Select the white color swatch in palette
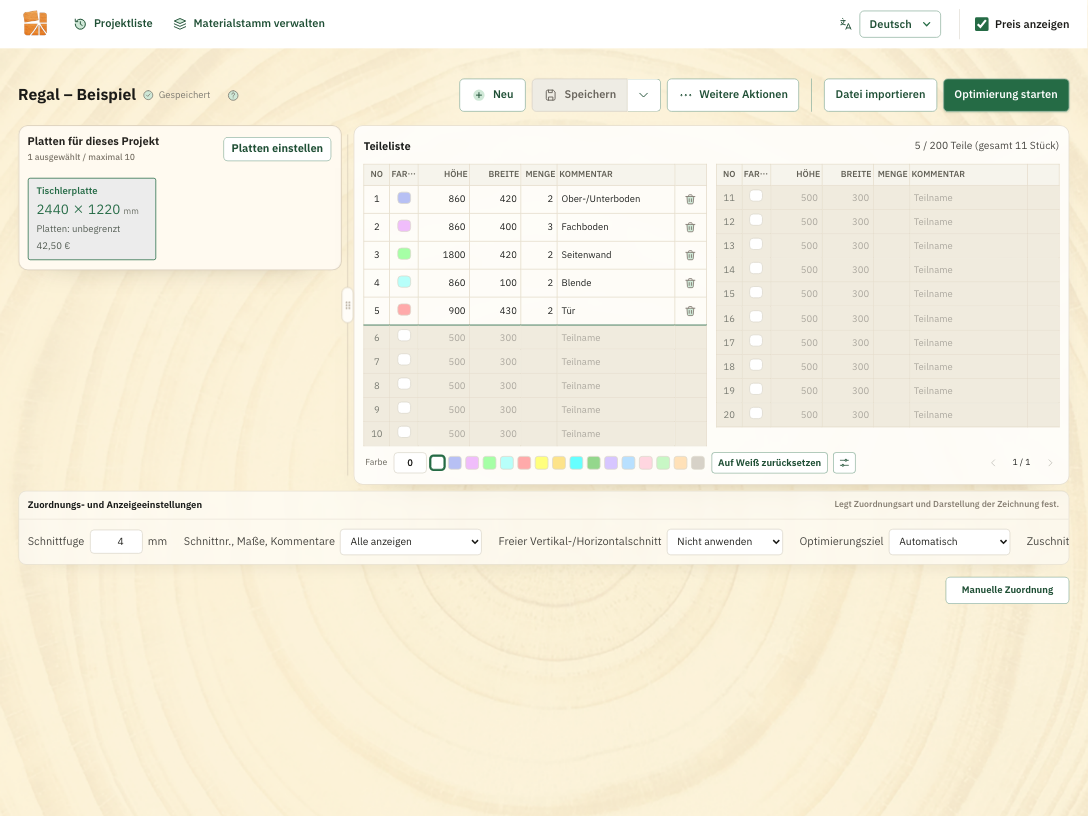This screenshot has height=816, width=1088. coord(437,463)
